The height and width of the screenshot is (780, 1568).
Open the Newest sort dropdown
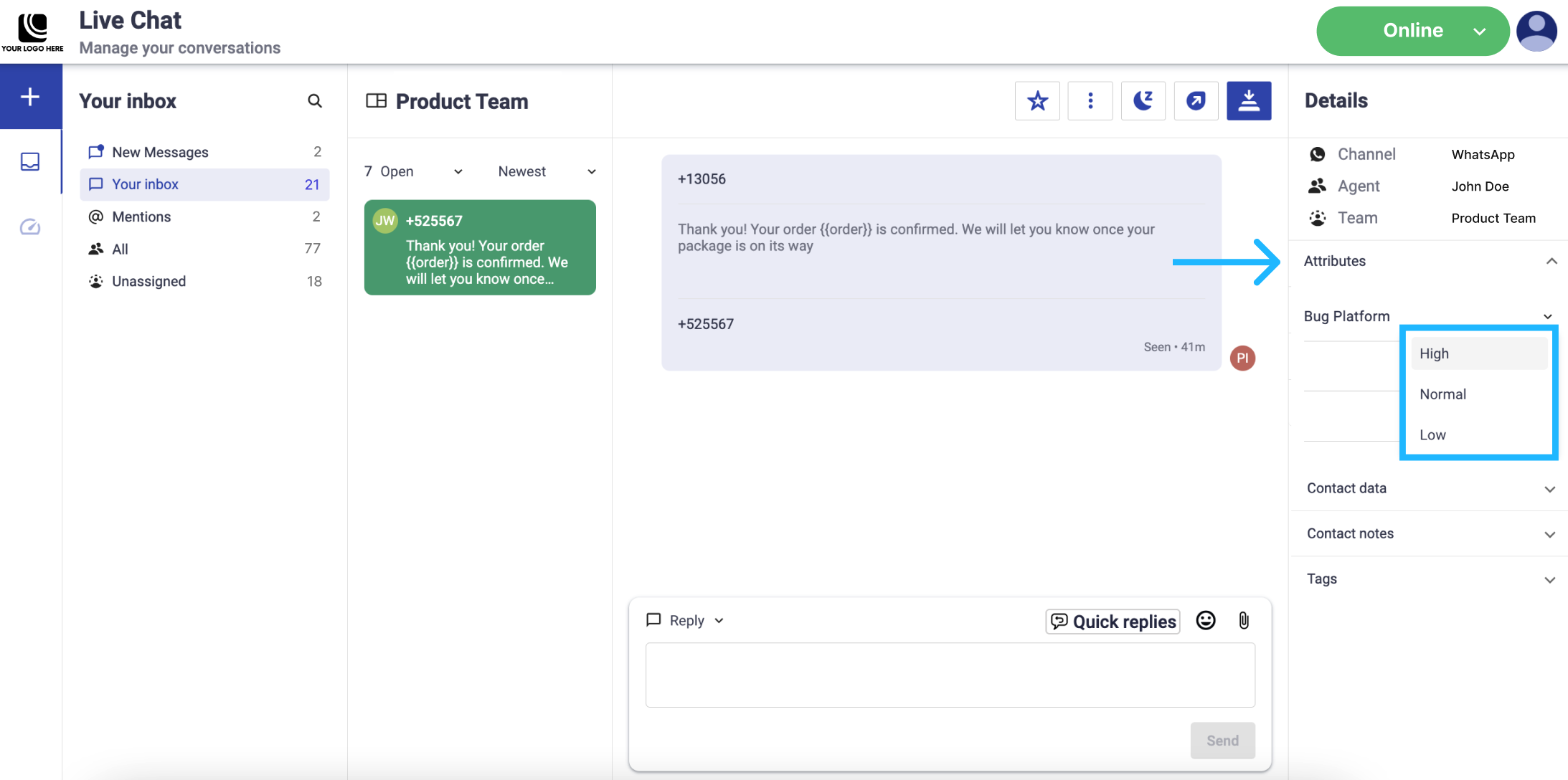click(547, 171)
